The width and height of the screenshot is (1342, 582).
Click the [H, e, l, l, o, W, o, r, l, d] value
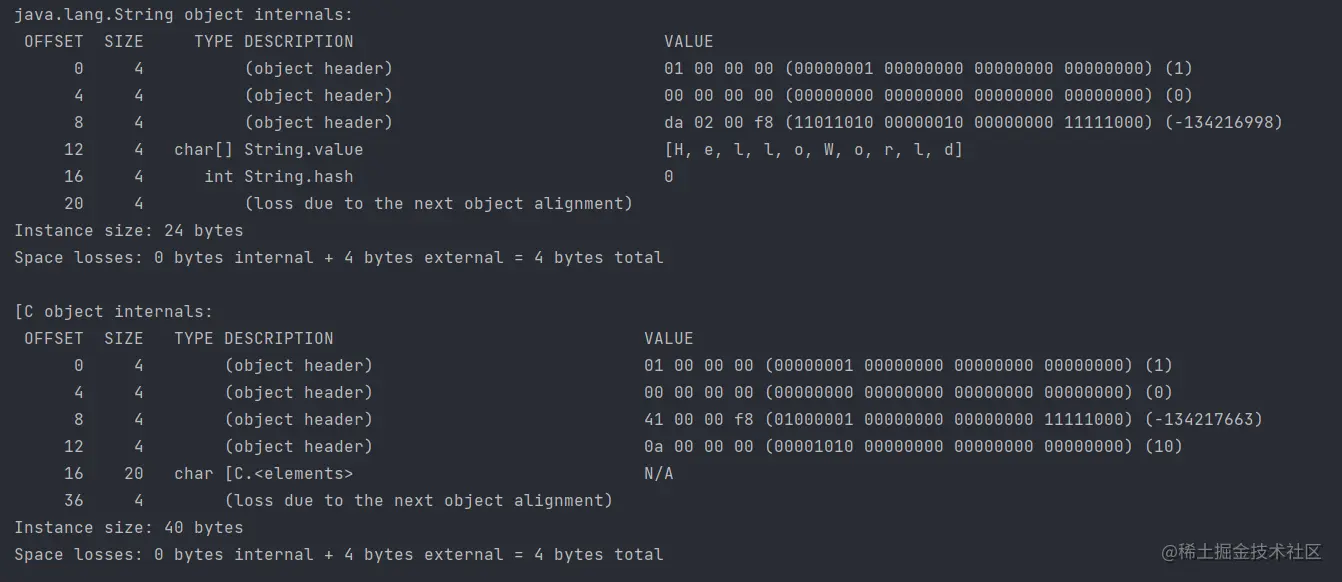(813, 150)
